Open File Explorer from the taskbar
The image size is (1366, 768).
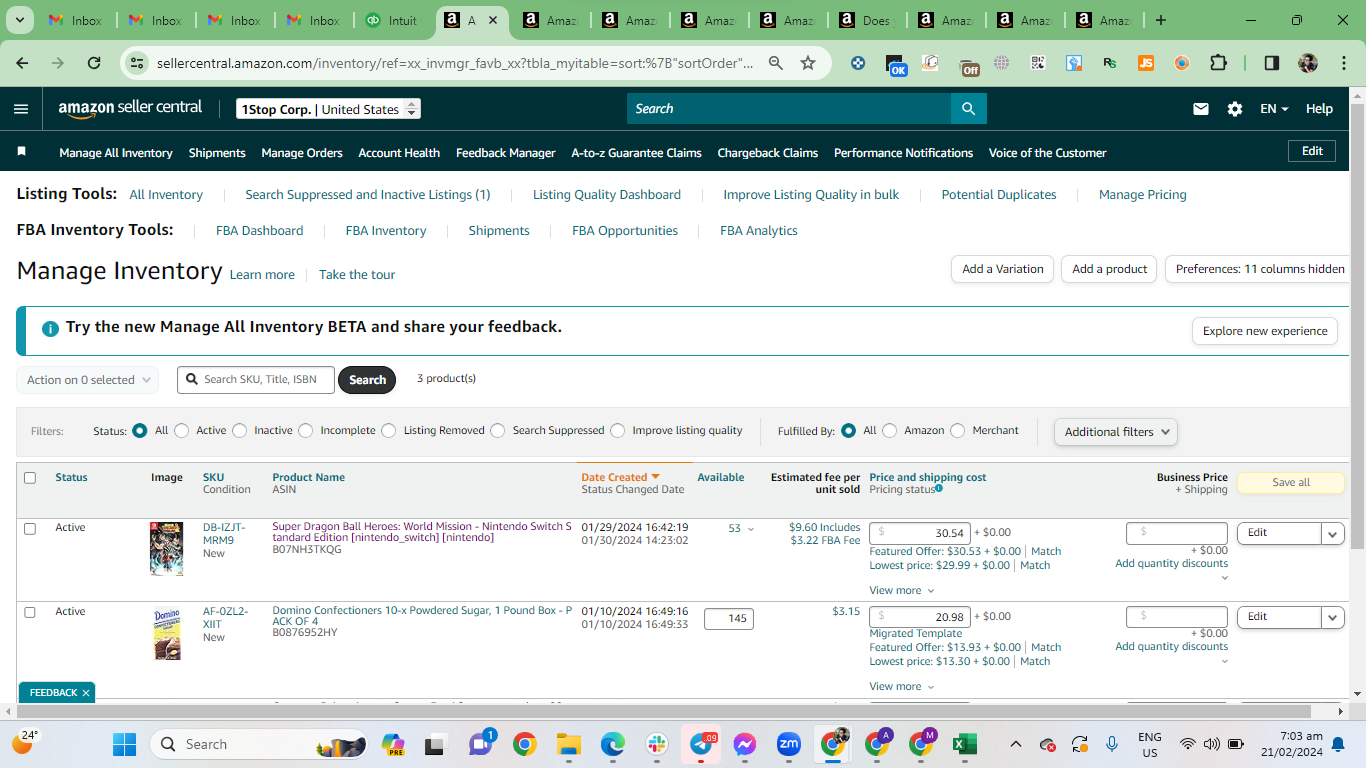(568, 744)
